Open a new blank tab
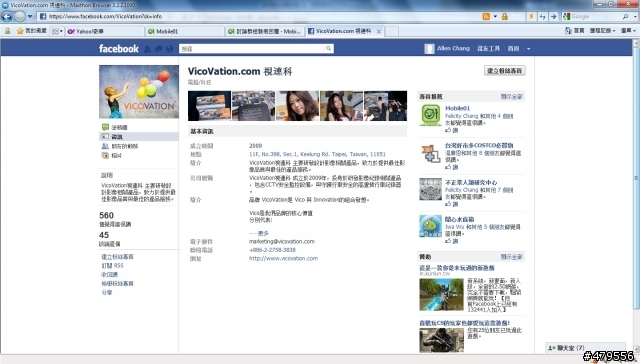This screenshot has width=640, height=364. pos(392,31)
